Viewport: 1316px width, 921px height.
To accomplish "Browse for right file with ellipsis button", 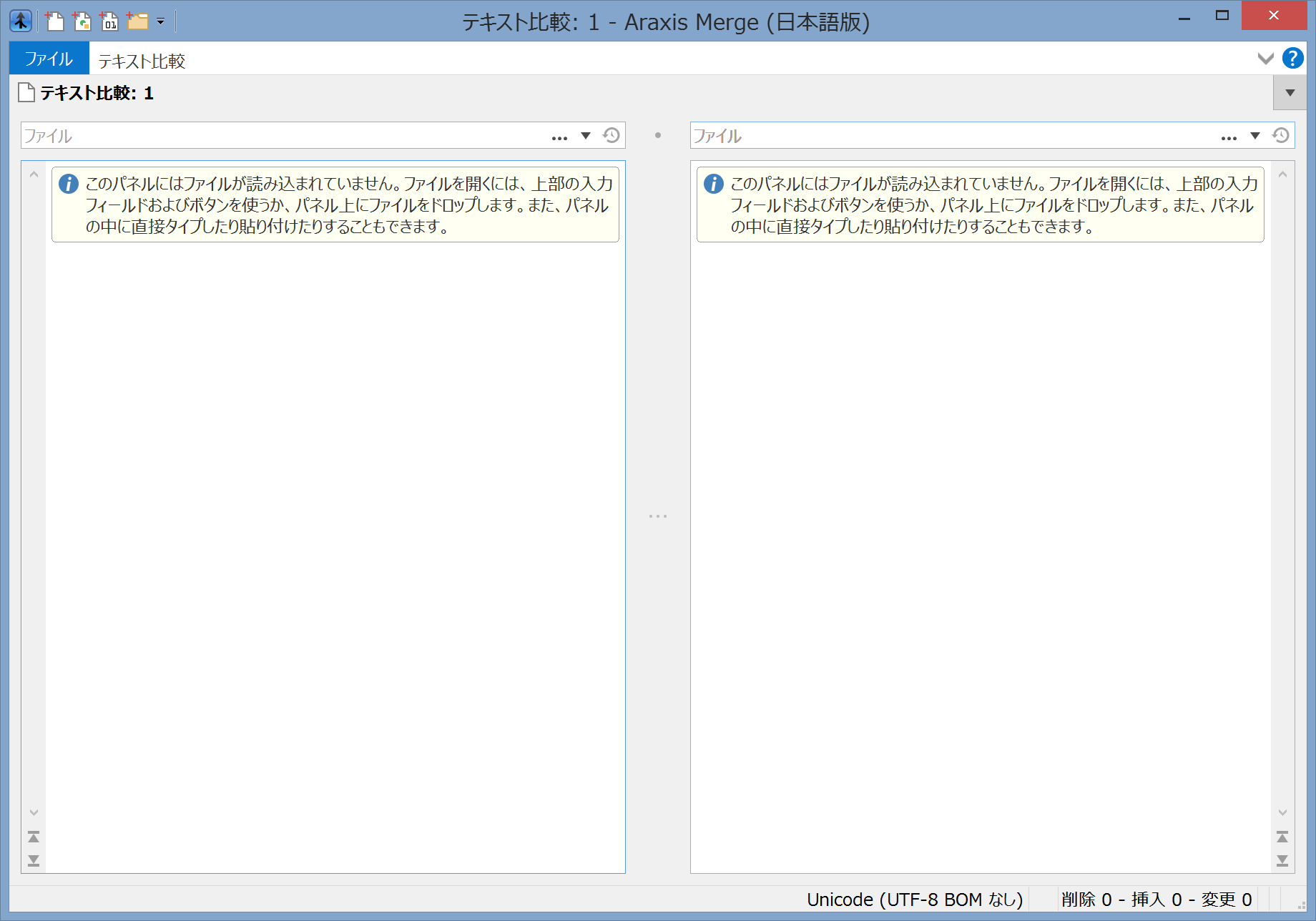I will point(1229,137).
